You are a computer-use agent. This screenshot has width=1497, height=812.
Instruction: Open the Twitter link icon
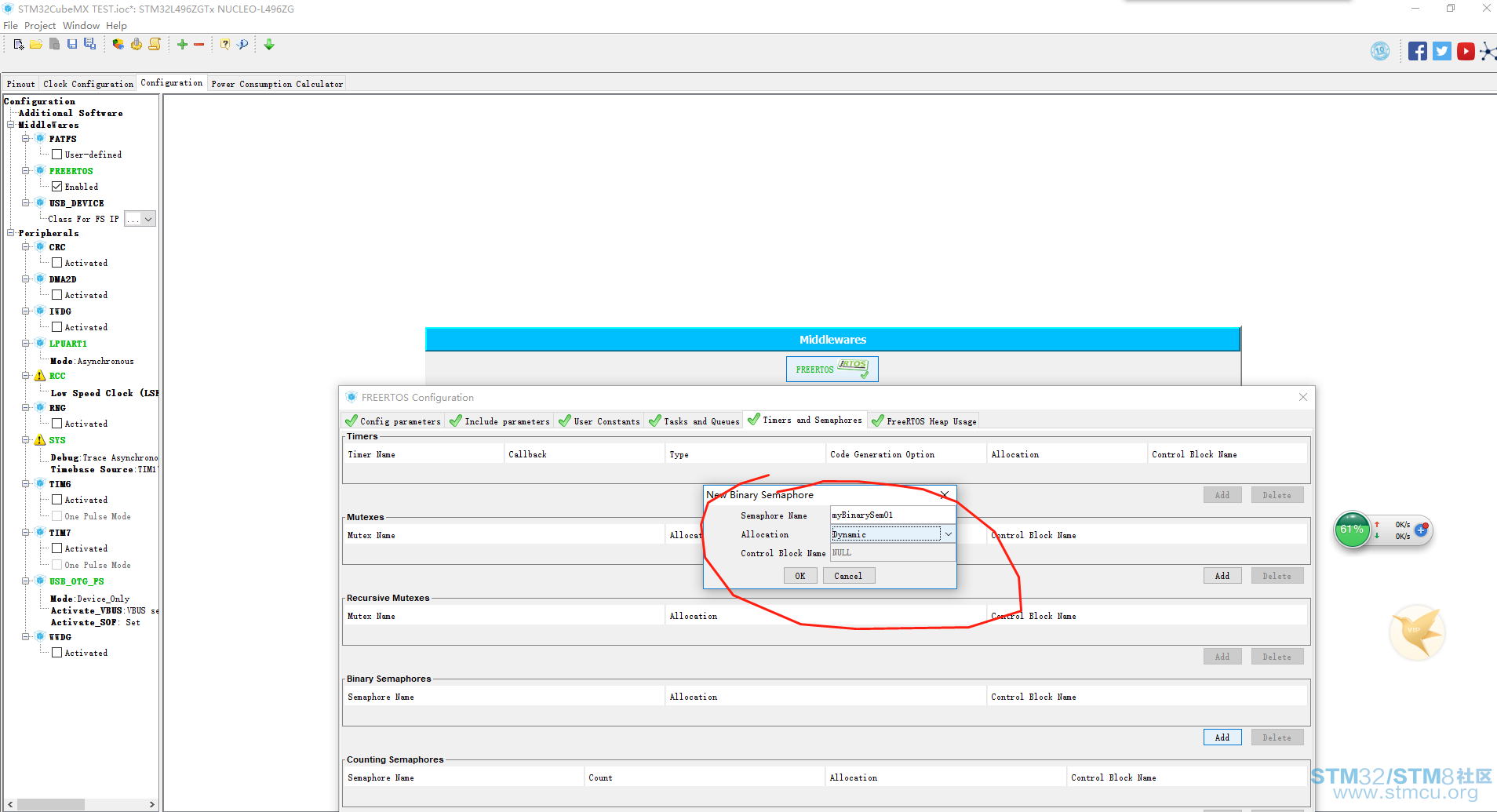[1442, 52]
